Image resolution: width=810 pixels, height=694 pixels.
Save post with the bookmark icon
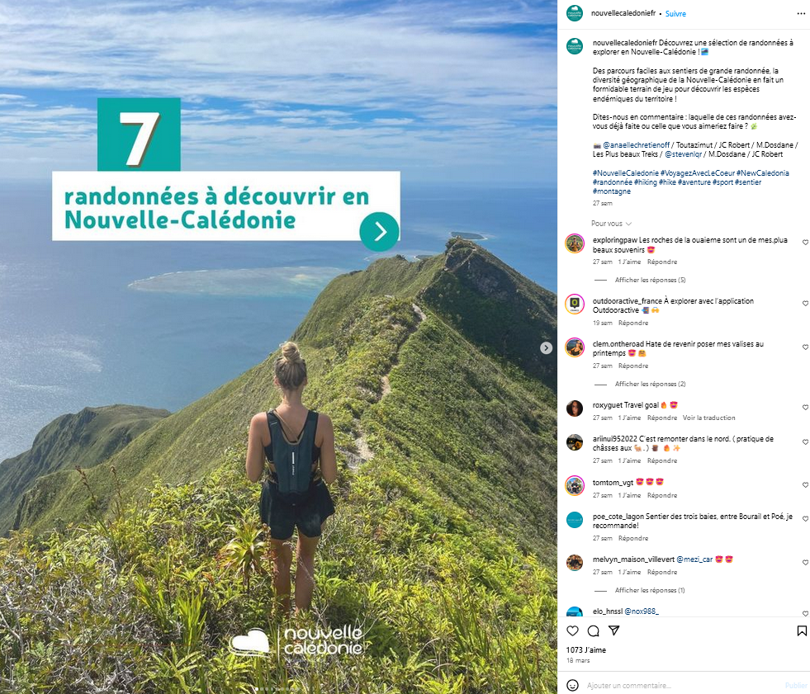802,630
